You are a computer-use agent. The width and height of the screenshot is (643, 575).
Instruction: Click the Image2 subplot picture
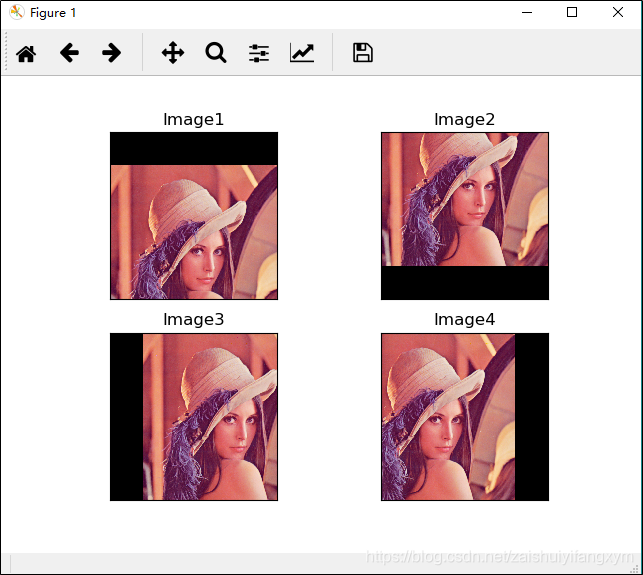click(465, 216)
